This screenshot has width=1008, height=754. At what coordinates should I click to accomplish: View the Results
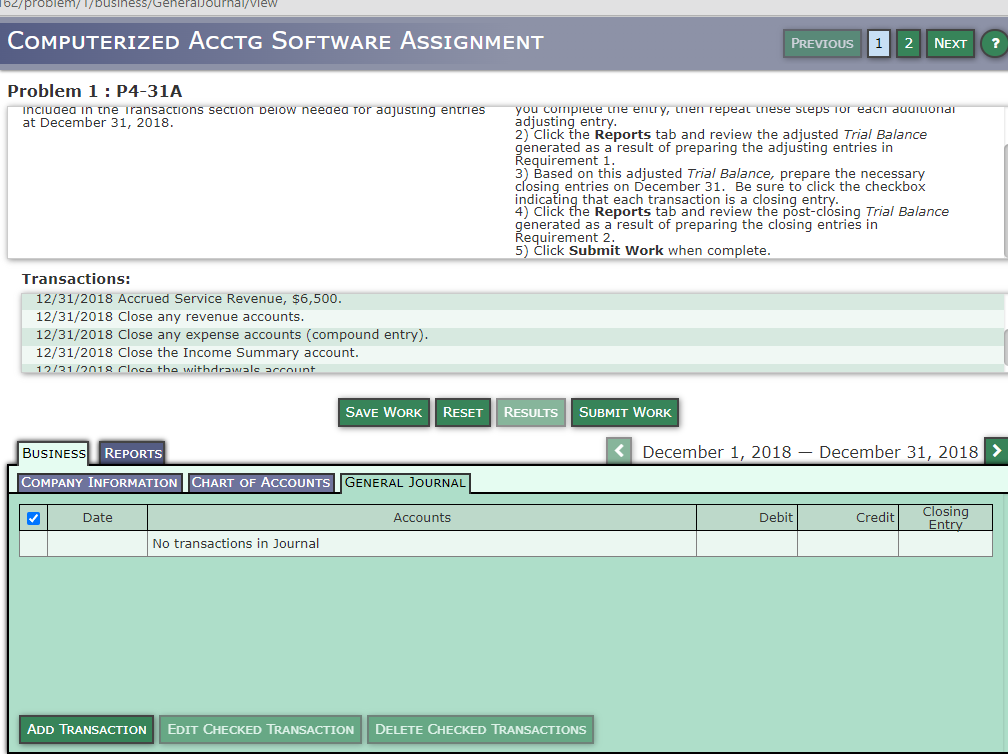[530, 412]
